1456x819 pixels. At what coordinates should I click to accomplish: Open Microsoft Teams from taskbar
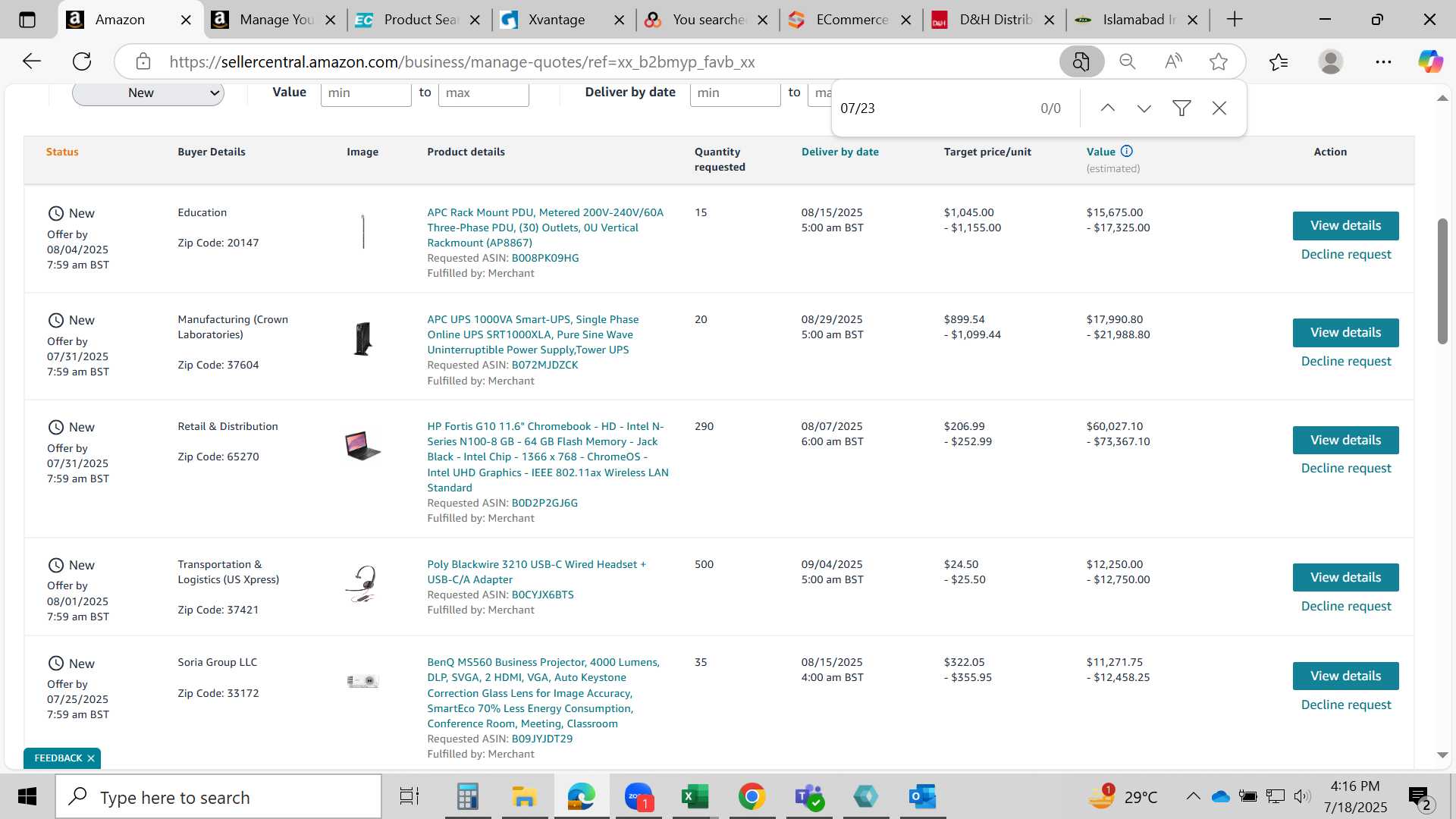click(808, 796)
